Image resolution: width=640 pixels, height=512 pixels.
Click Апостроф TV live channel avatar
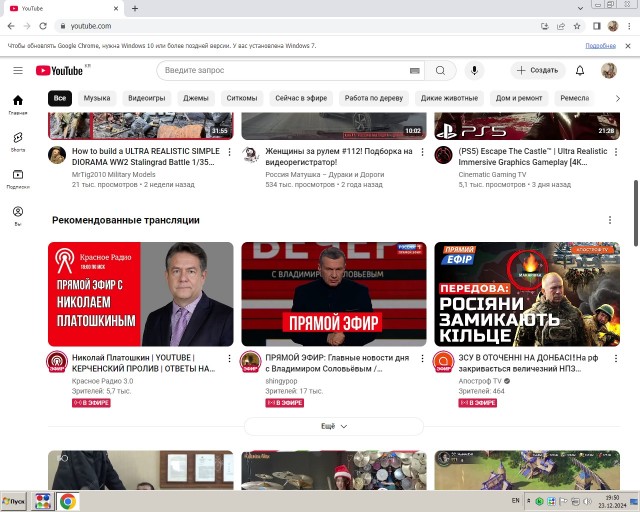[x=443, y=362]
